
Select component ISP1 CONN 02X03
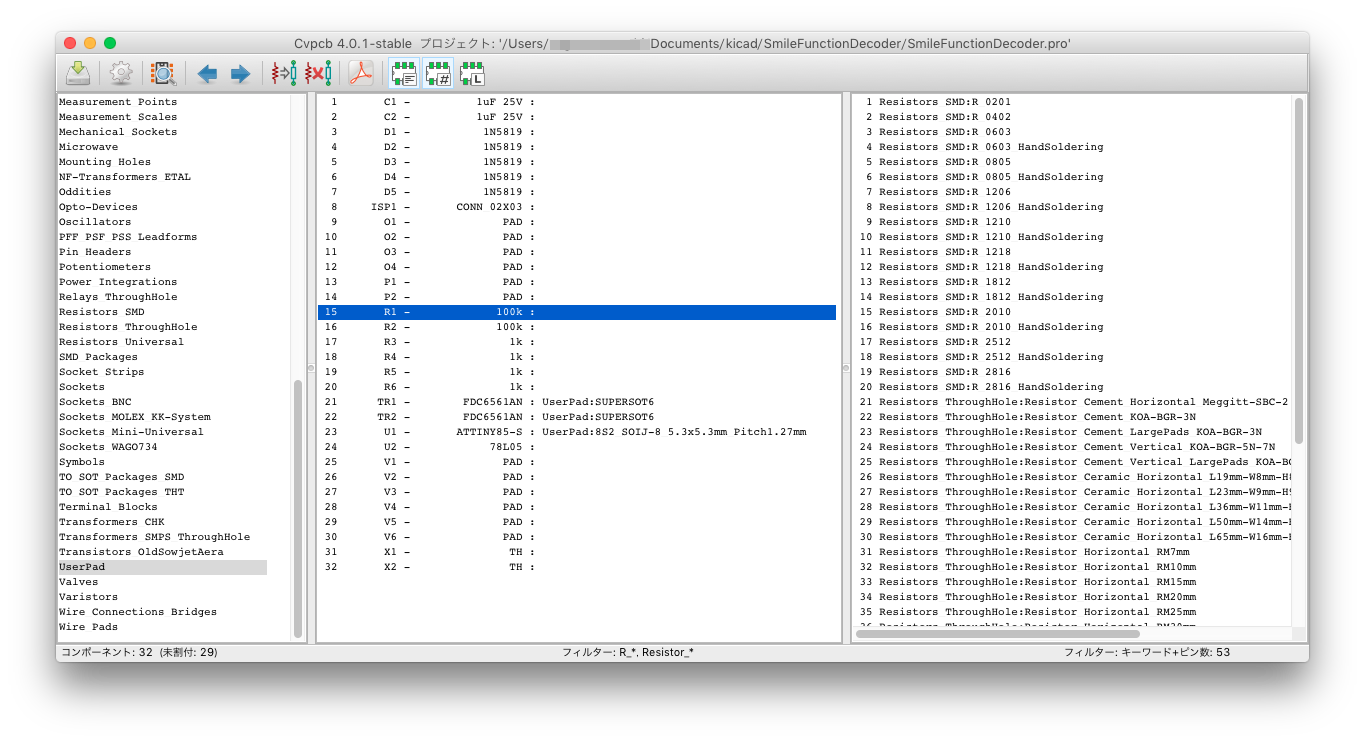tap(577, 207)
